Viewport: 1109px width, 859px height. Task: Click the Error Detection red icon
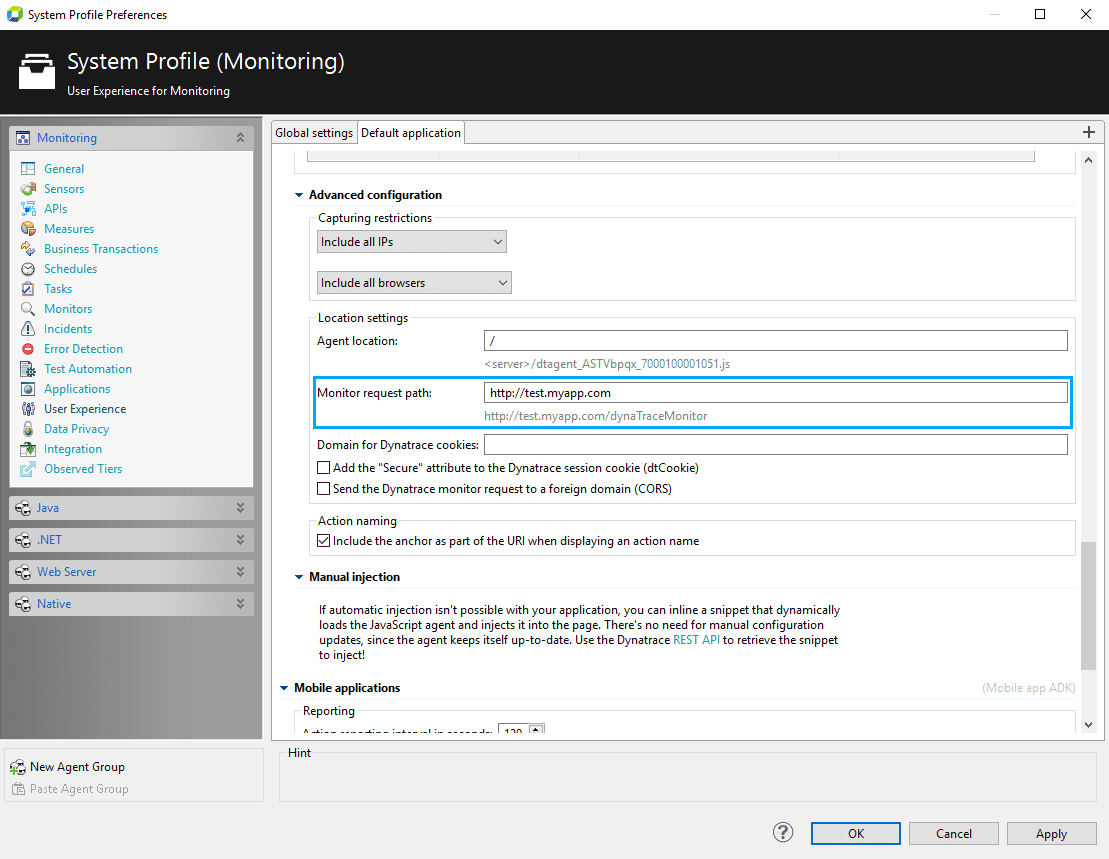click(x=28, y=349)
